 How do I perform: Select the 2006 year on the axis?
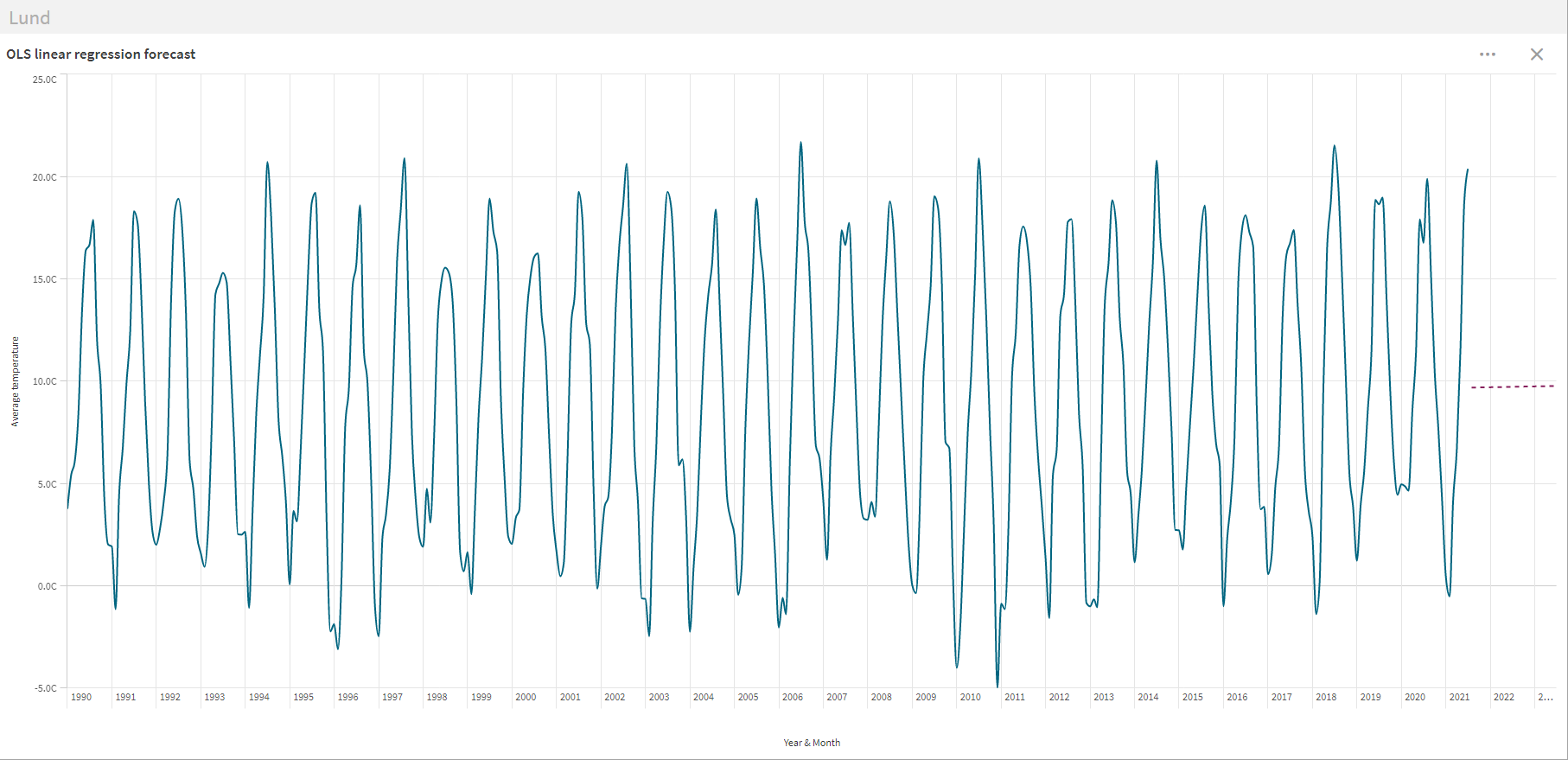pos(793,697)
